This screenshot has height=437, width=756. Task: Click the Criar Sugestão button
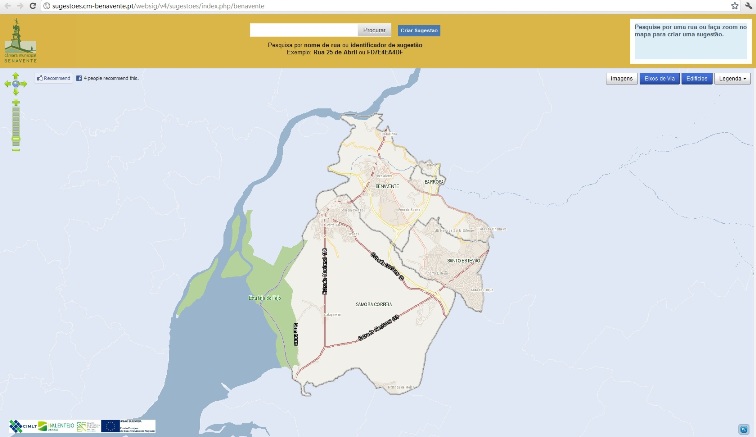point(419,31)
